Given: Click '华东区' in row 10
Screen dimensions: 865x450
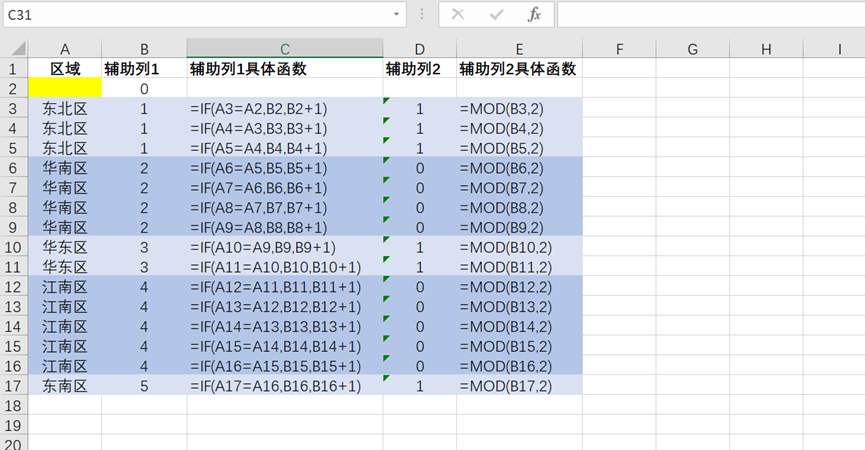Looking at the screenshot, I should coord(65,247).
